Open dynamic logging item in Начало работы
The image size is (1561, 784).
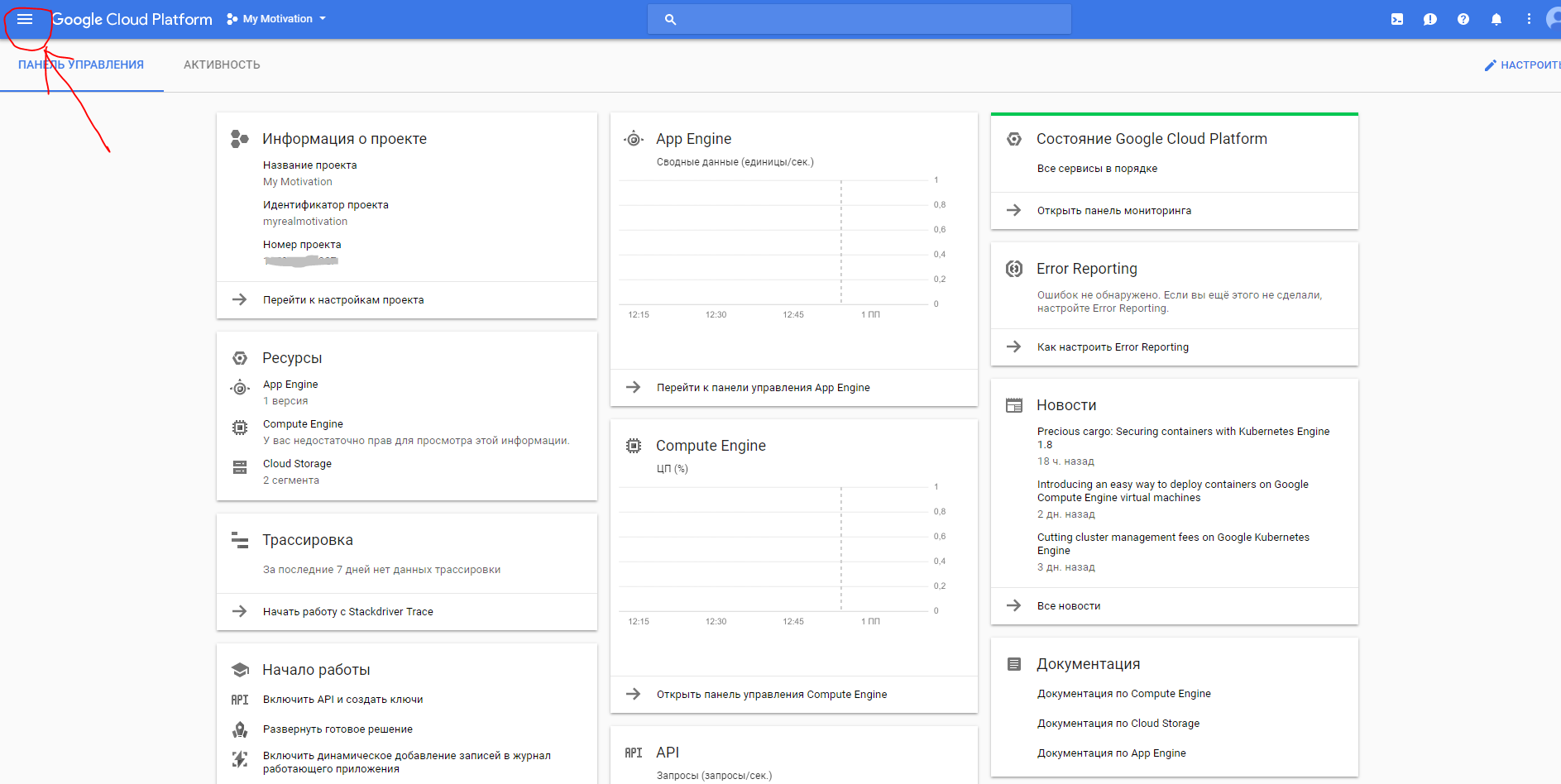(x=407, y=762)
